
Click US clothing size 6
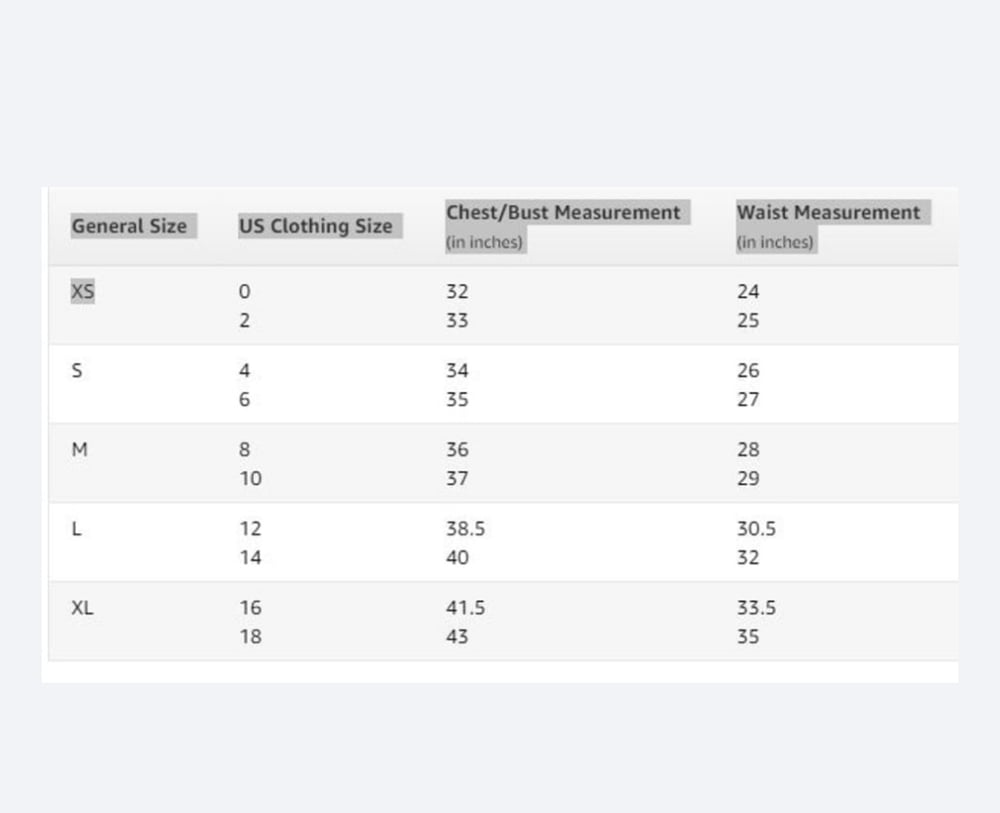pos(245,399)
